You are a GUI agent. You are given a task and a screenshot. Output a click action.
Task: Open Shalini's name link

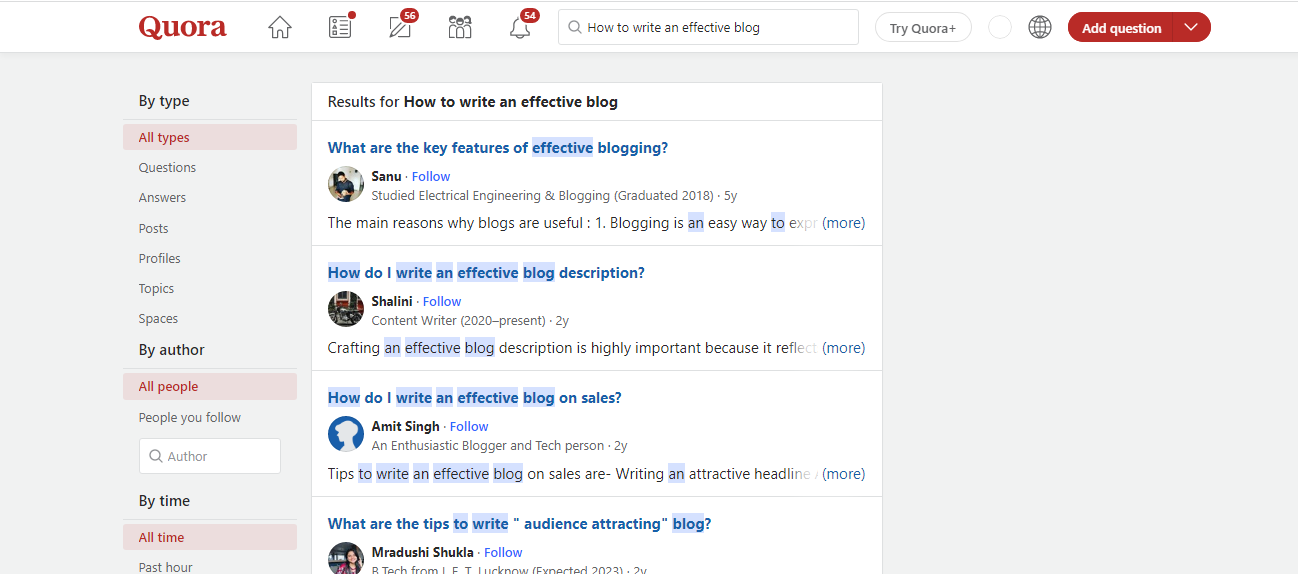click(x=392, y=301)
